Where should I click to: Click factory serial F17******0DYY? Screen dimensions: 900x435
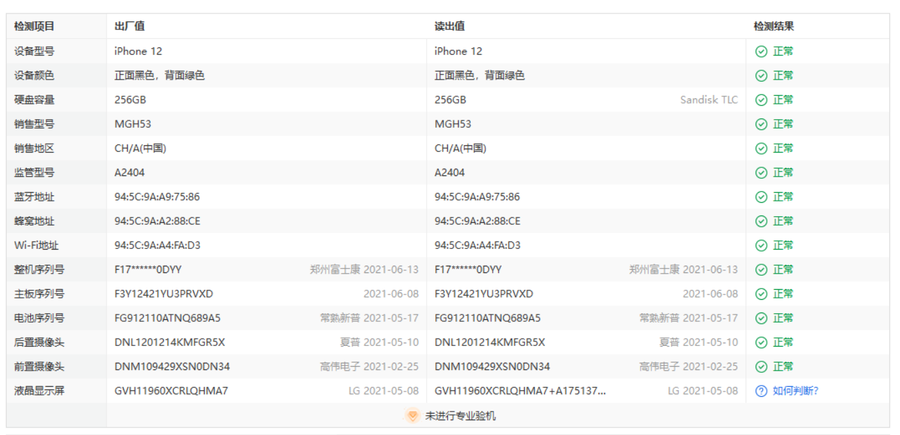click(148, 269)
